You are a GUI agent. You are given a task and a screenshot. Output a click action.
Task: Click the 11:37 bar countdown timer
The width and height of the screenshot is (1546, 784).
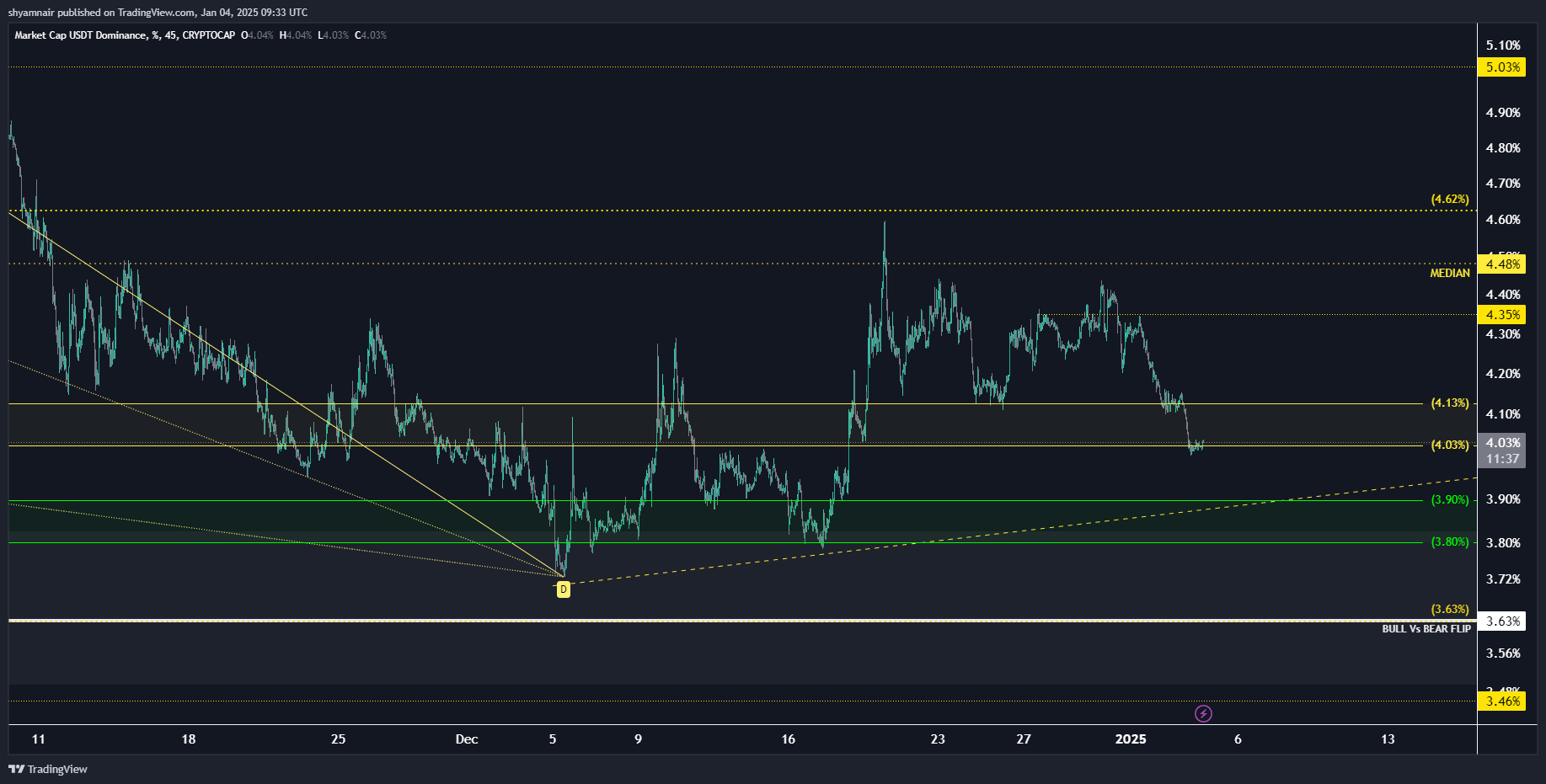pos(1501,459)
